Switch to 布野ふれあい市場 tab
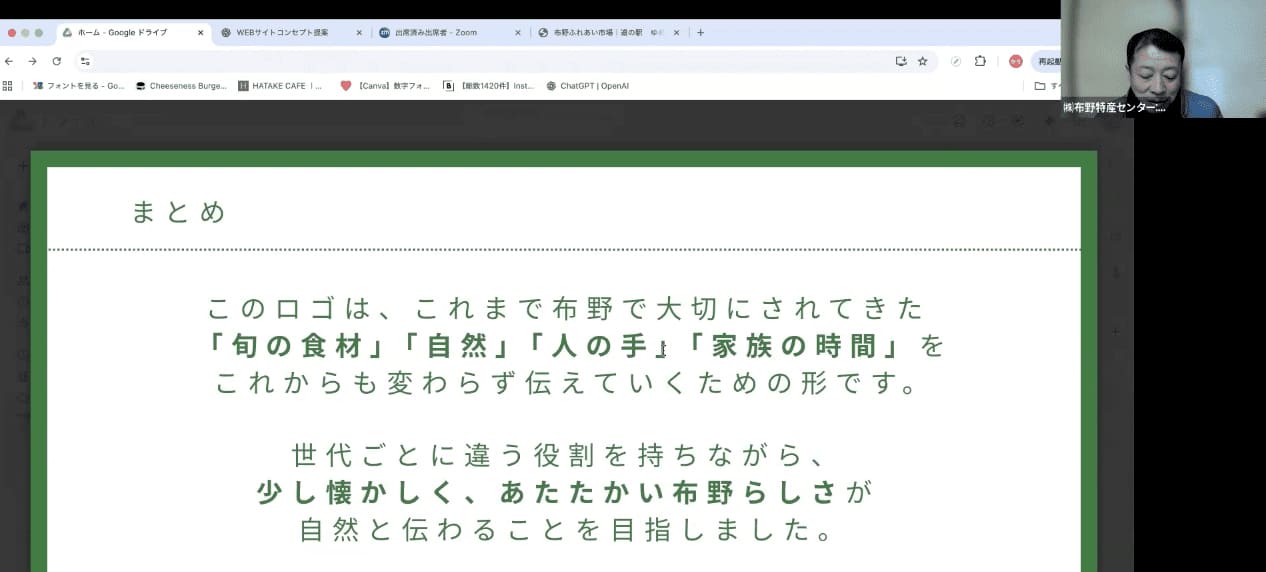The image size is (1266, 572). click(x=609, y=33)
